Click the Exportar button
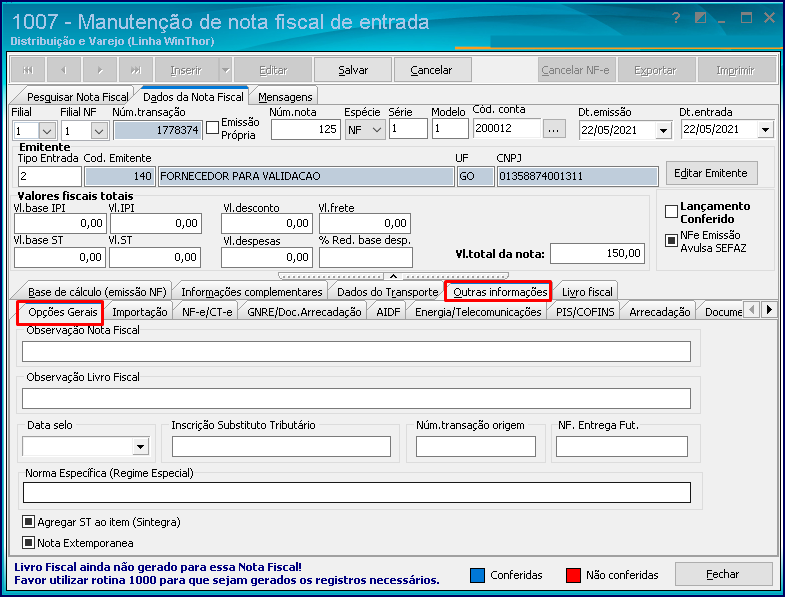The image size is (785, 597). coord(655,70)
